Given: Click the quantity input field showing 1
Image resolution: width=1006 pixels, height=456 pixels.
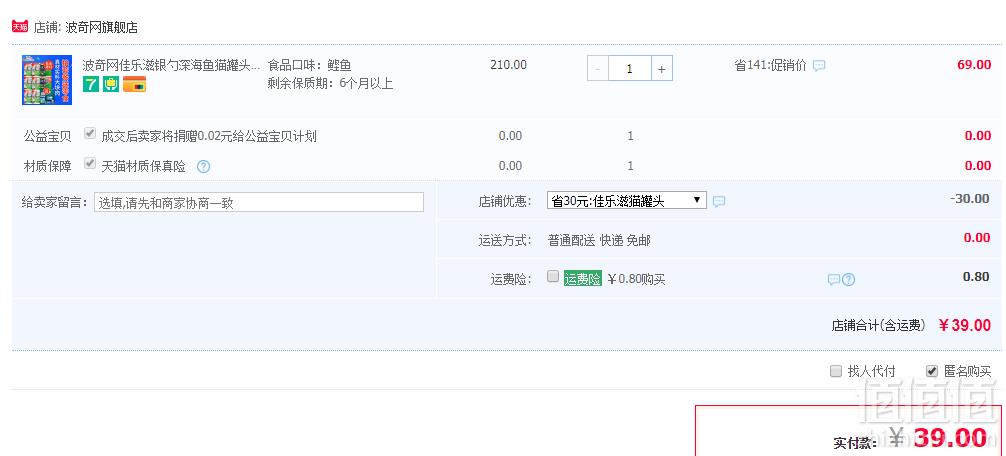Looking at the screenshot, I should (x=630, y=68).
